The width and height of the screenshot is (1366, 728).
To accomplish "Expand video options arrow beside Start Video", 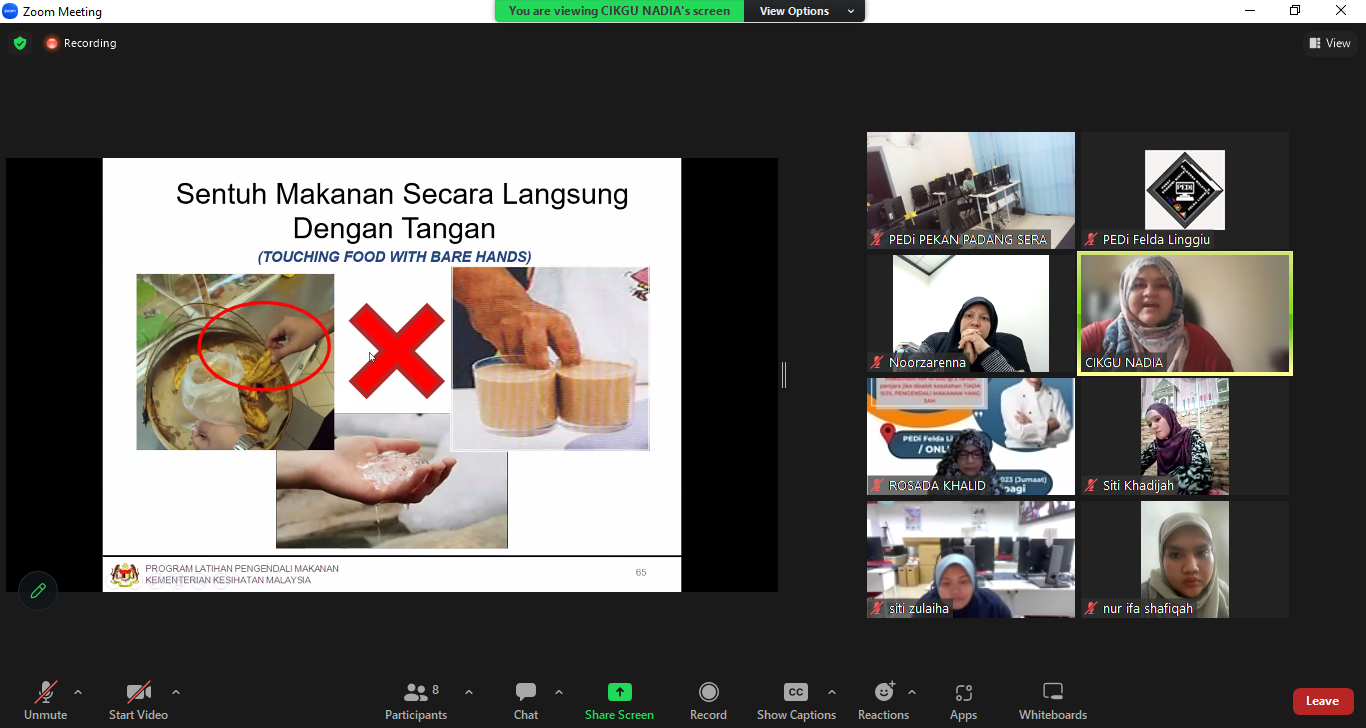I will 176,692.
